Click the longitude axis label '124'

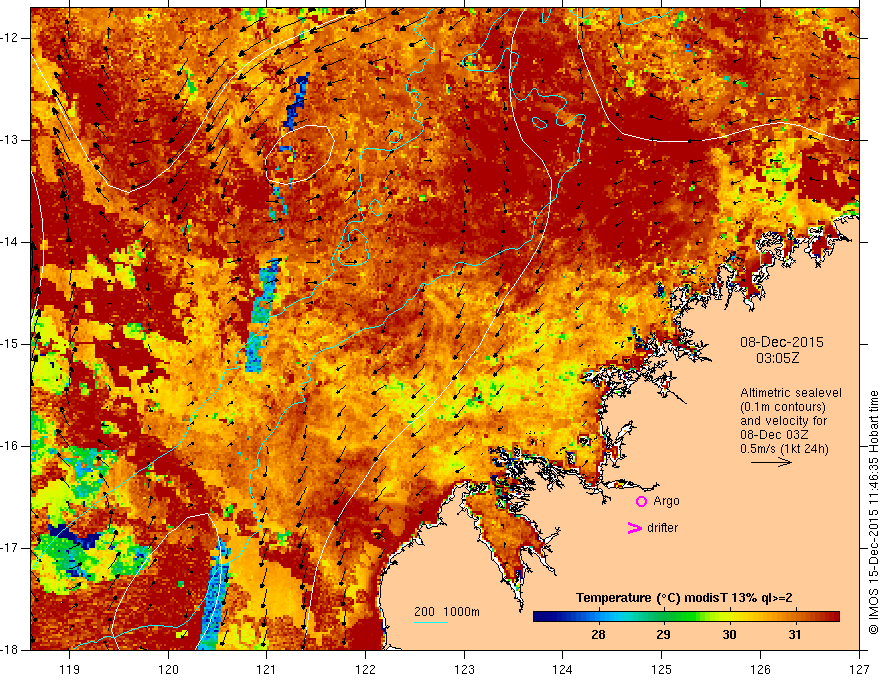click(x=563, y=669)
